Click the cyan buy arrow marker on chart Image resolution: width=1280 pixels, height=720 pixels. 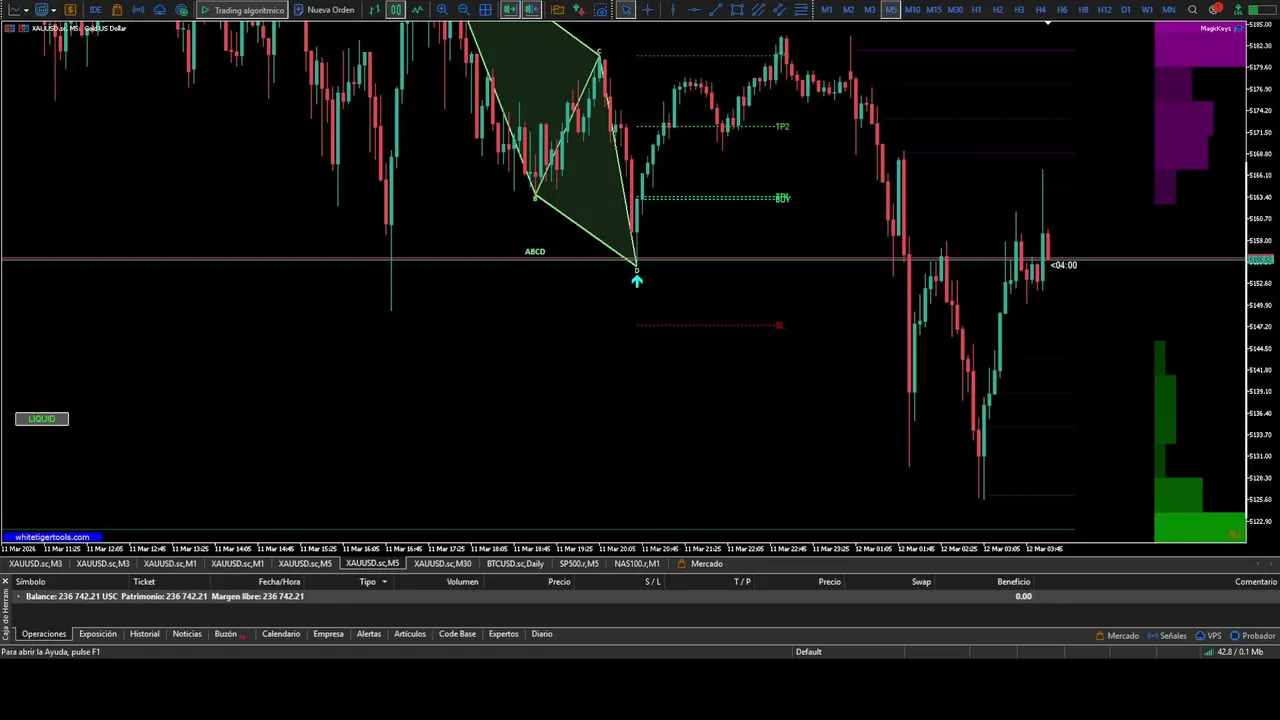(637, 281)
